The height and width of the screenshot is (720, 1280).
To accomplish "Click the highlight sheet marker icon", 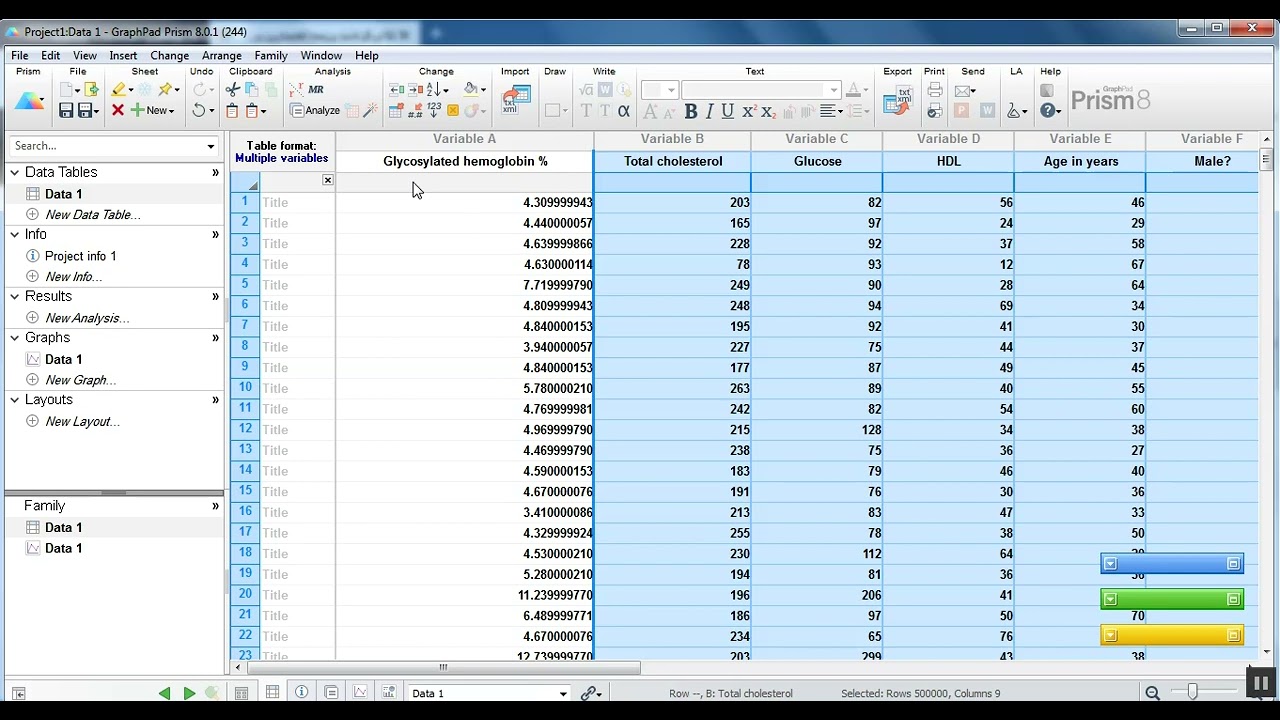I will 119,90.
